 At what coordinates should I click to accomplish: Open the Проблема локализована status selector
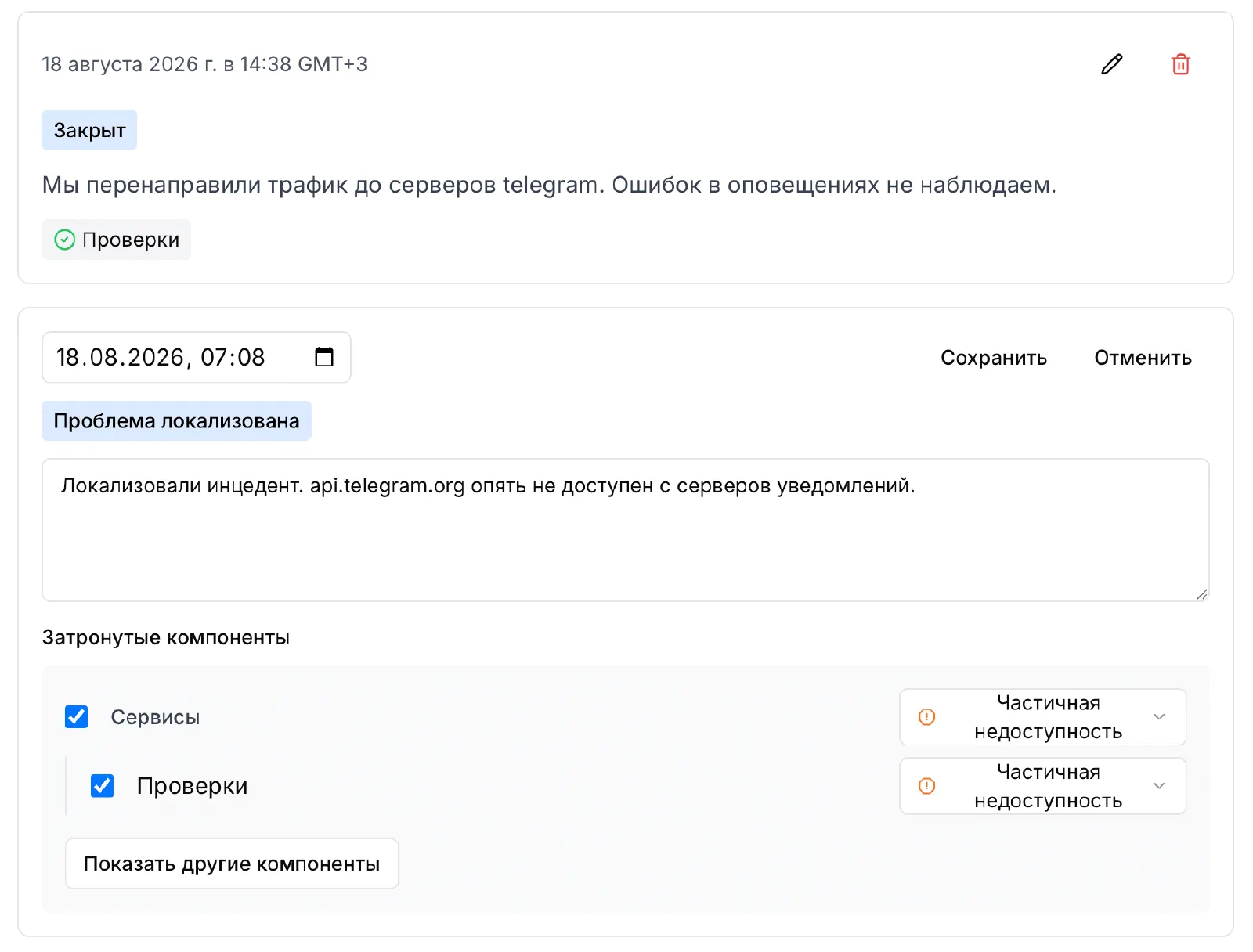tap(176, 421)
